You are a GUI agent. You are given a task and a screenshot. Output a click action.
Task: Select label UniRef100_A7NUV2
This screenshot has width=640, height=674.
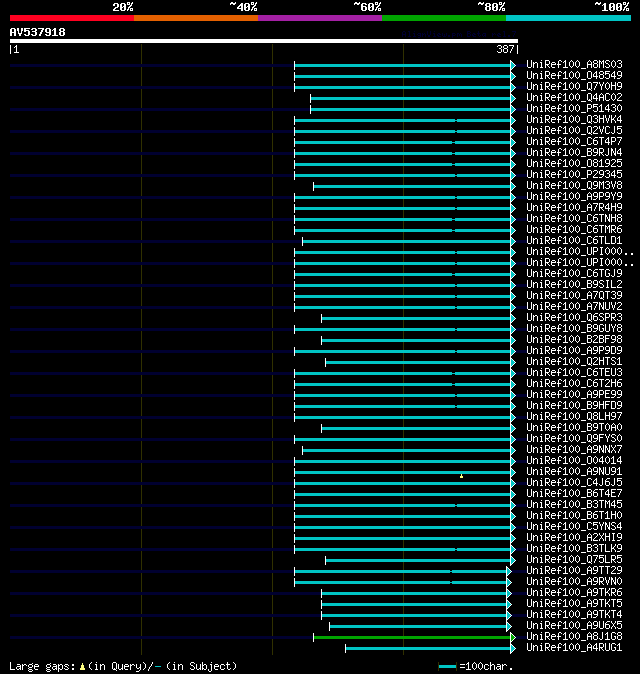point(574,306)
